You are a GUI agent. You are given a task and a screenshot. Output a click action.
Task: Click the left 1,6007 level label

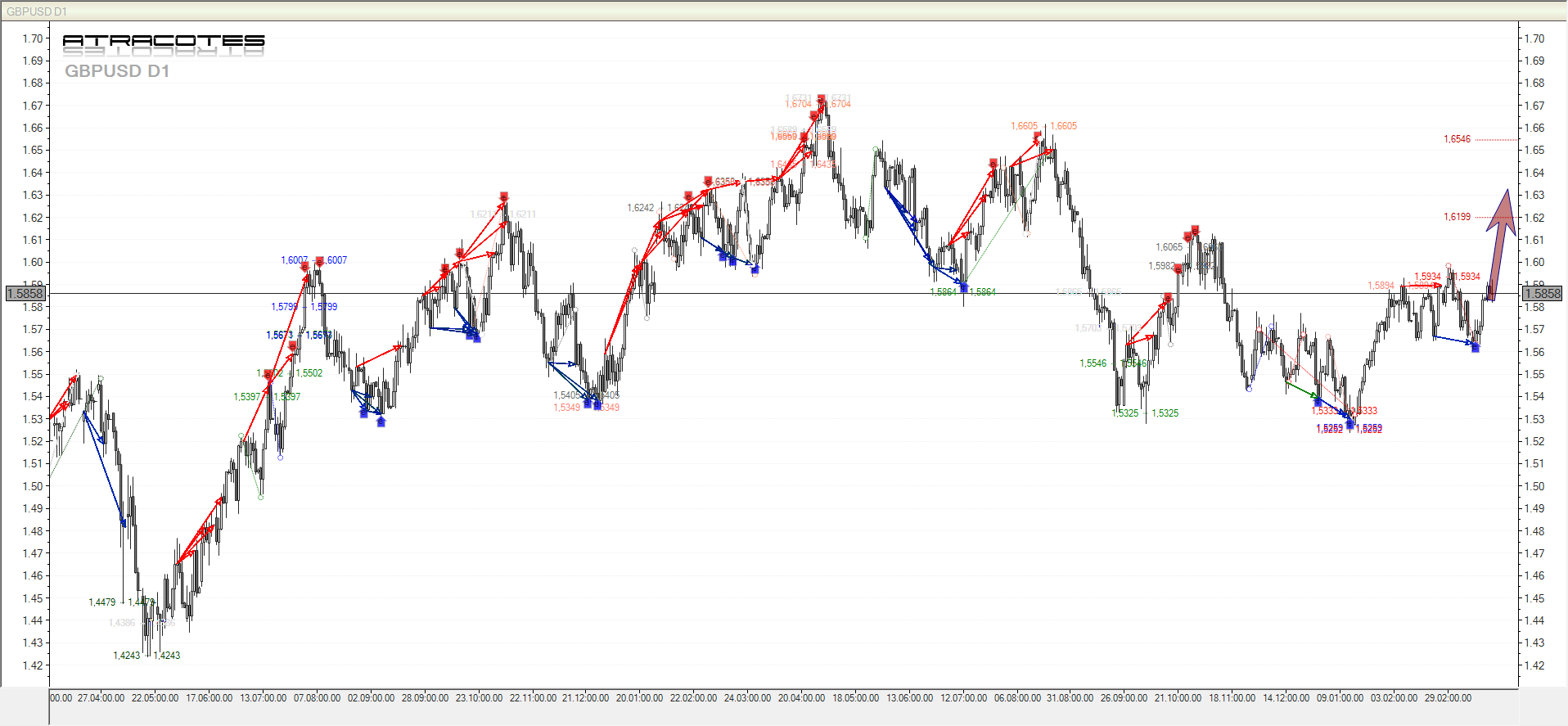pyautogui.click(x=295, y=260)
